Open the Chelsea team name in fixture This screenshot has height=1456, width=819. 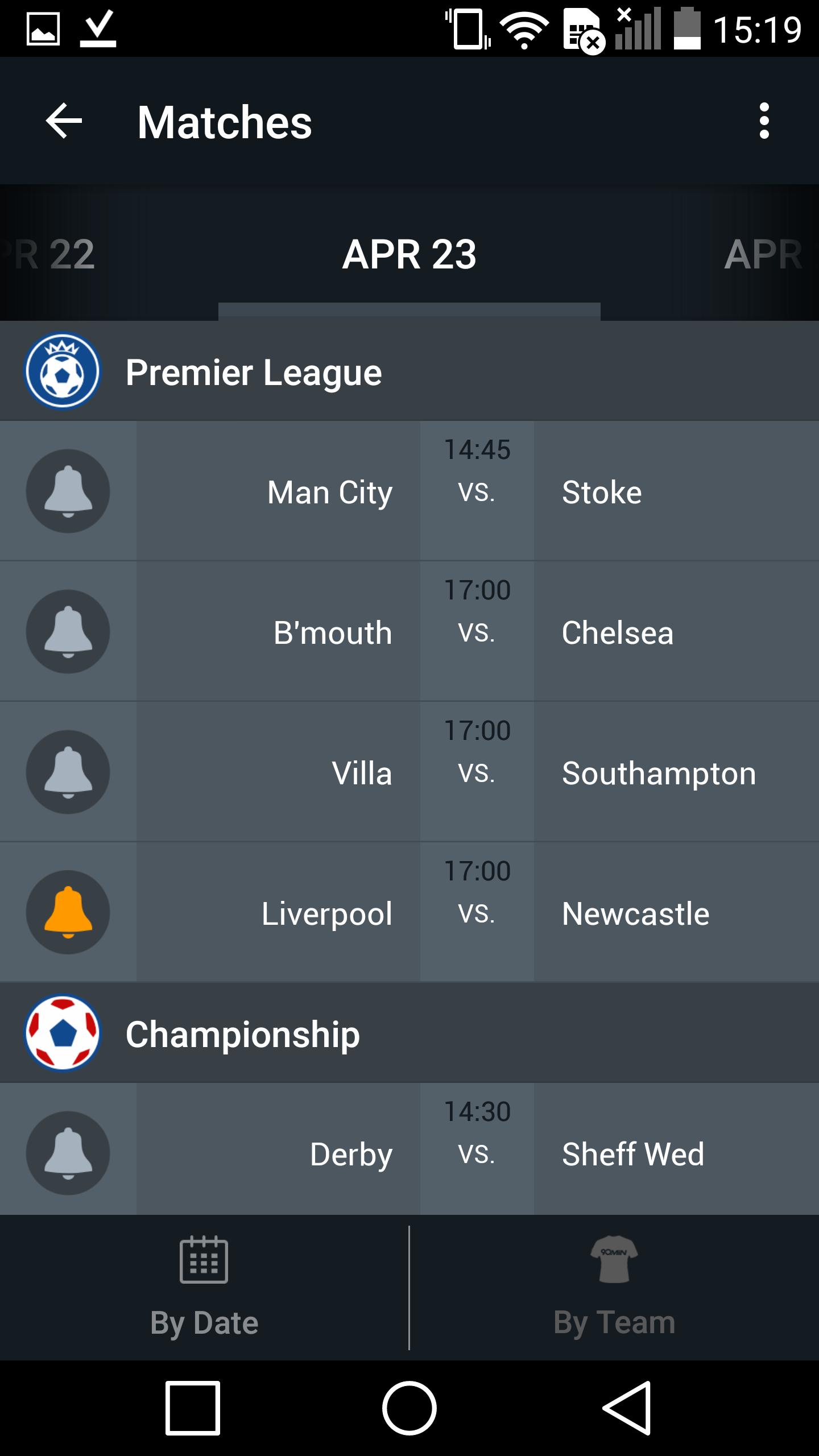[x=618, y=633]
